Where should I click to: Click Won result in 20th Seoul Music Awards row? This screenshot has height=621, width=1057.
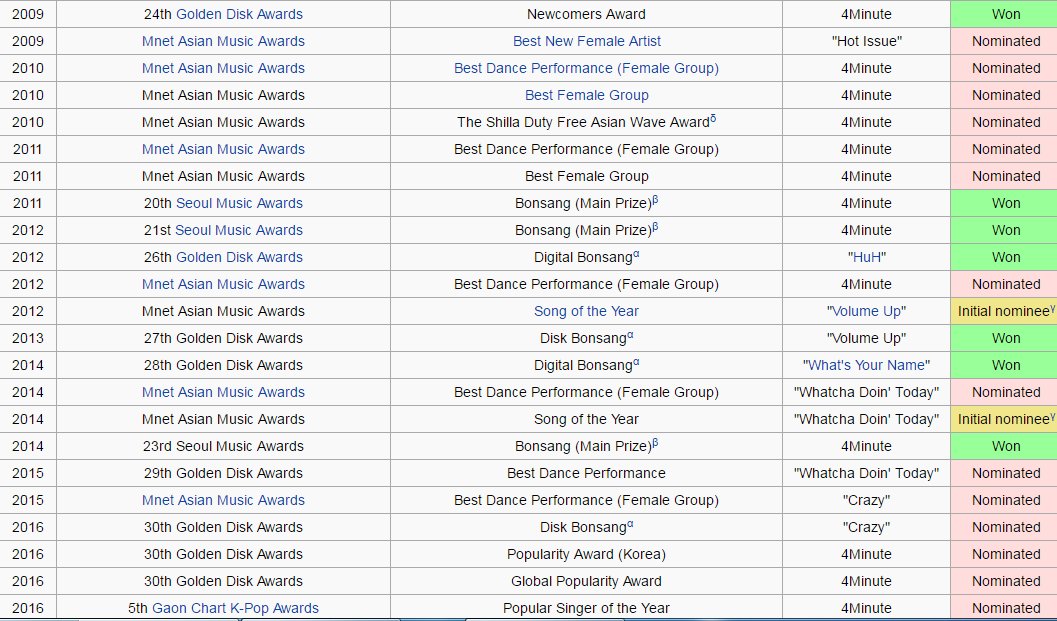[x=1006, y=203]
